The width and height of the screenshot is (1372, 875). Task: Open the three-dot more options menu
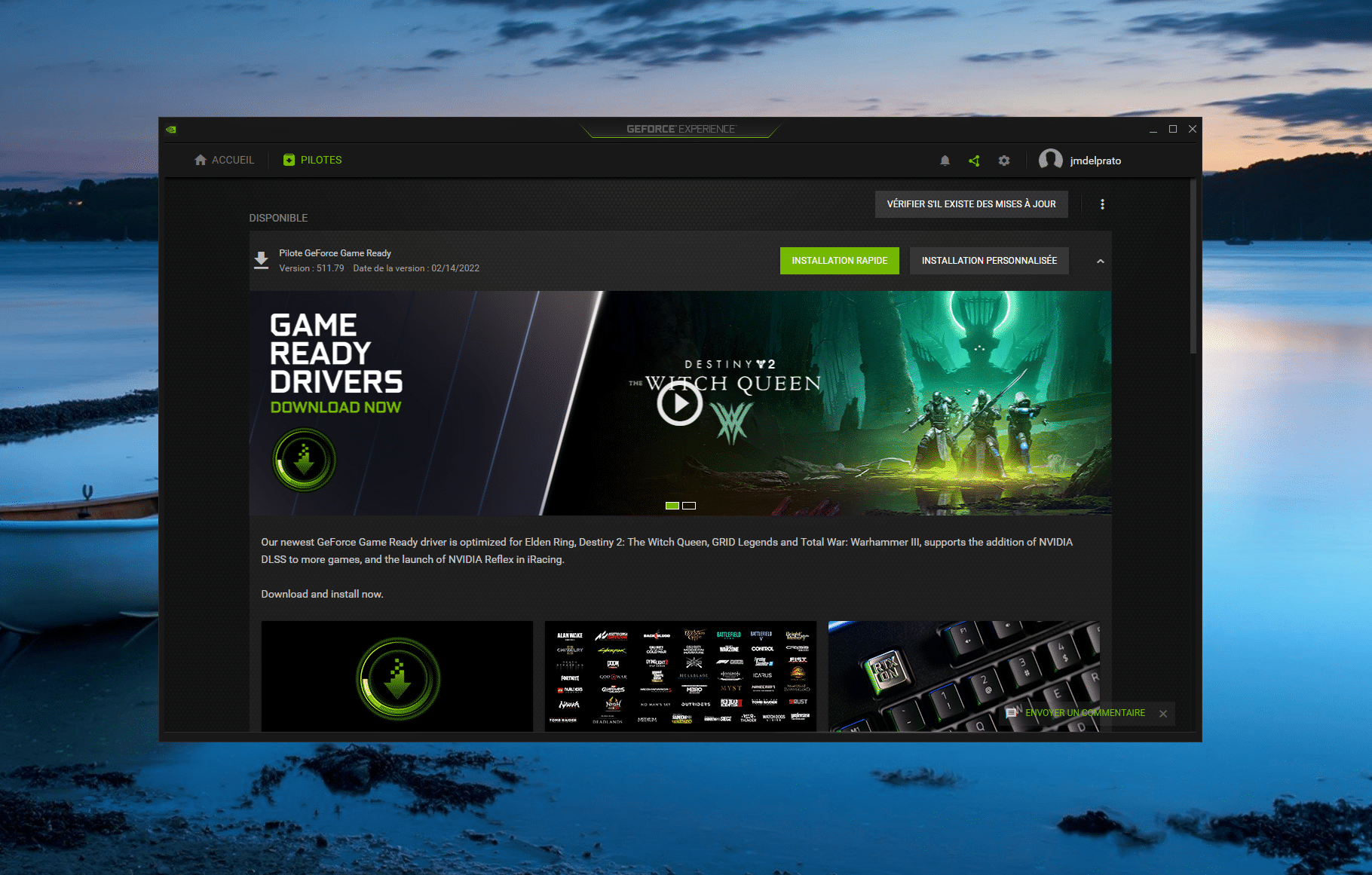[1102, 204]
